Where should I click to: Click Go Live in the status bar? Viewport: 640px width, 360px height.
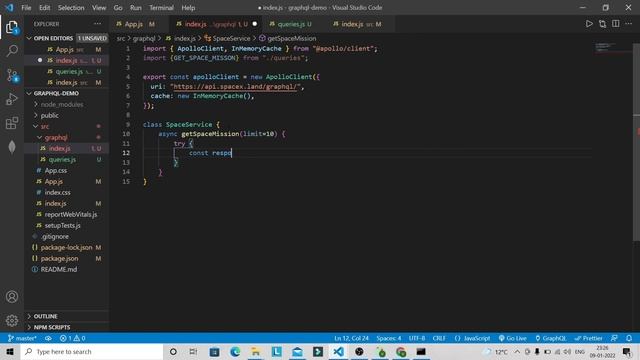(513, 338)
